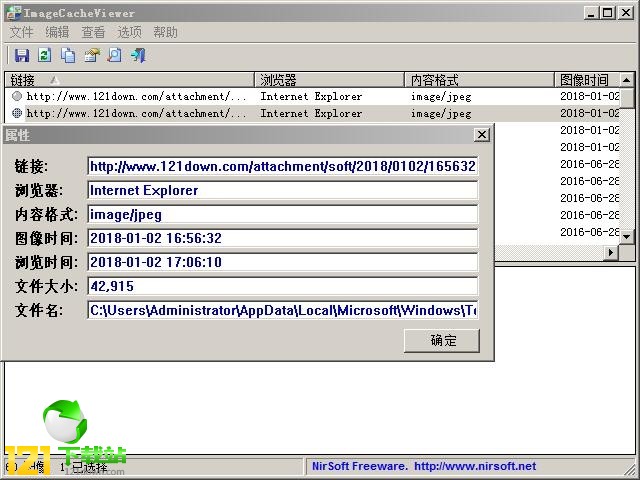640x480 pixels.
Task: Open the 编辑 menu
Action: pyautogui.click(x=57, y=32)
